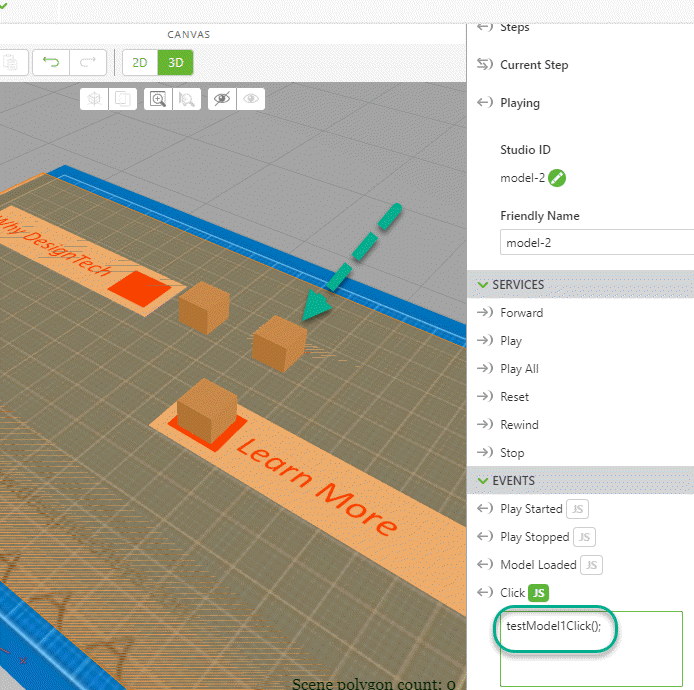Viewport: 694px width, 690px height.
Task: Open the JS editor for Play Started
Action: coord(577,509)
